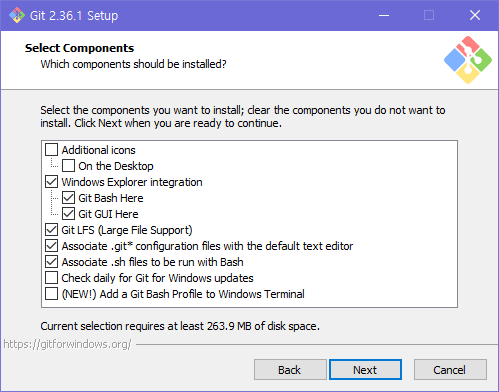
Task: Disable Git LFS (Large File Support)
Action: (51, 230)
